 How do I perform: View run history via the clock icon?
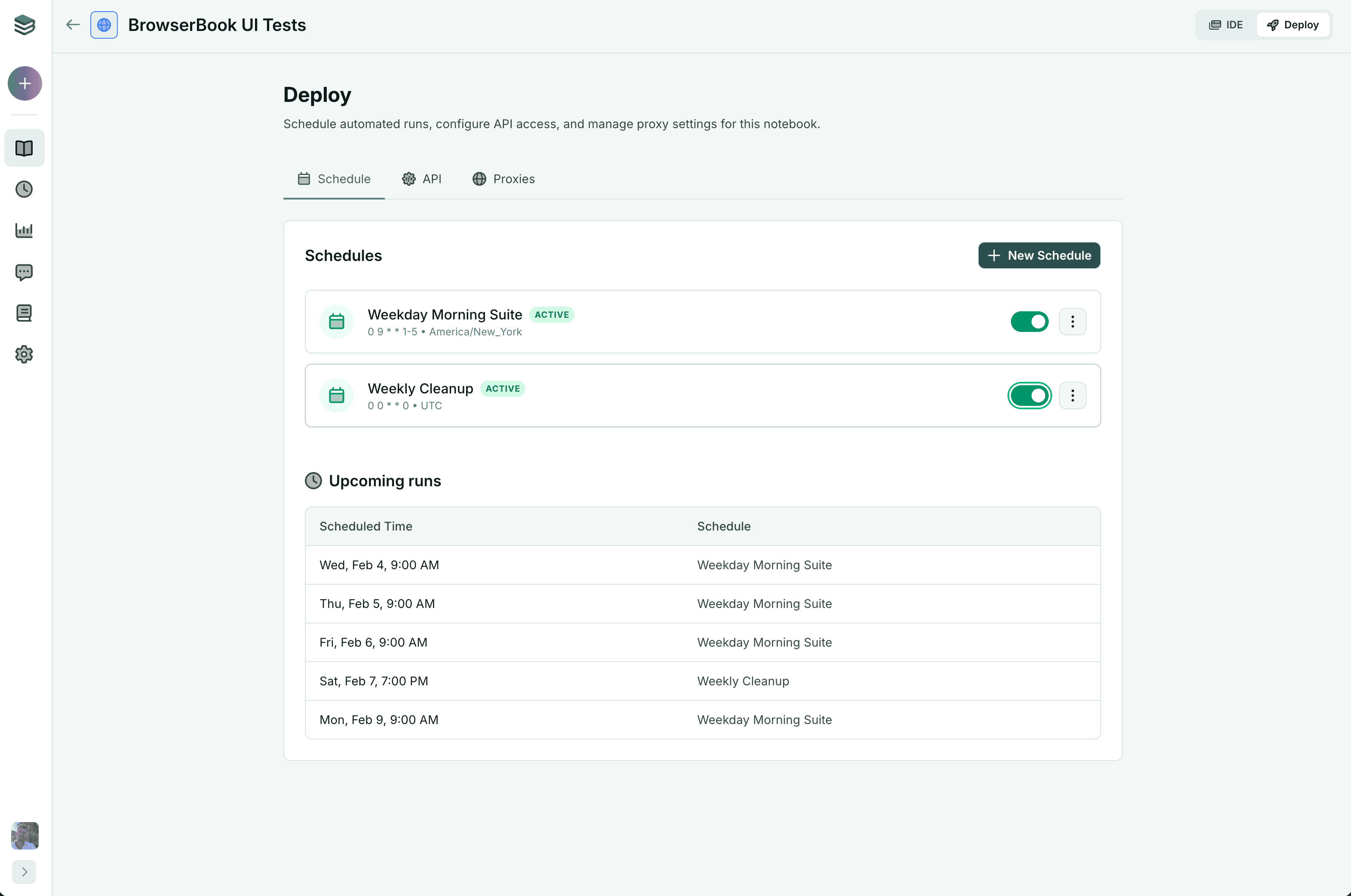[24, 189]
